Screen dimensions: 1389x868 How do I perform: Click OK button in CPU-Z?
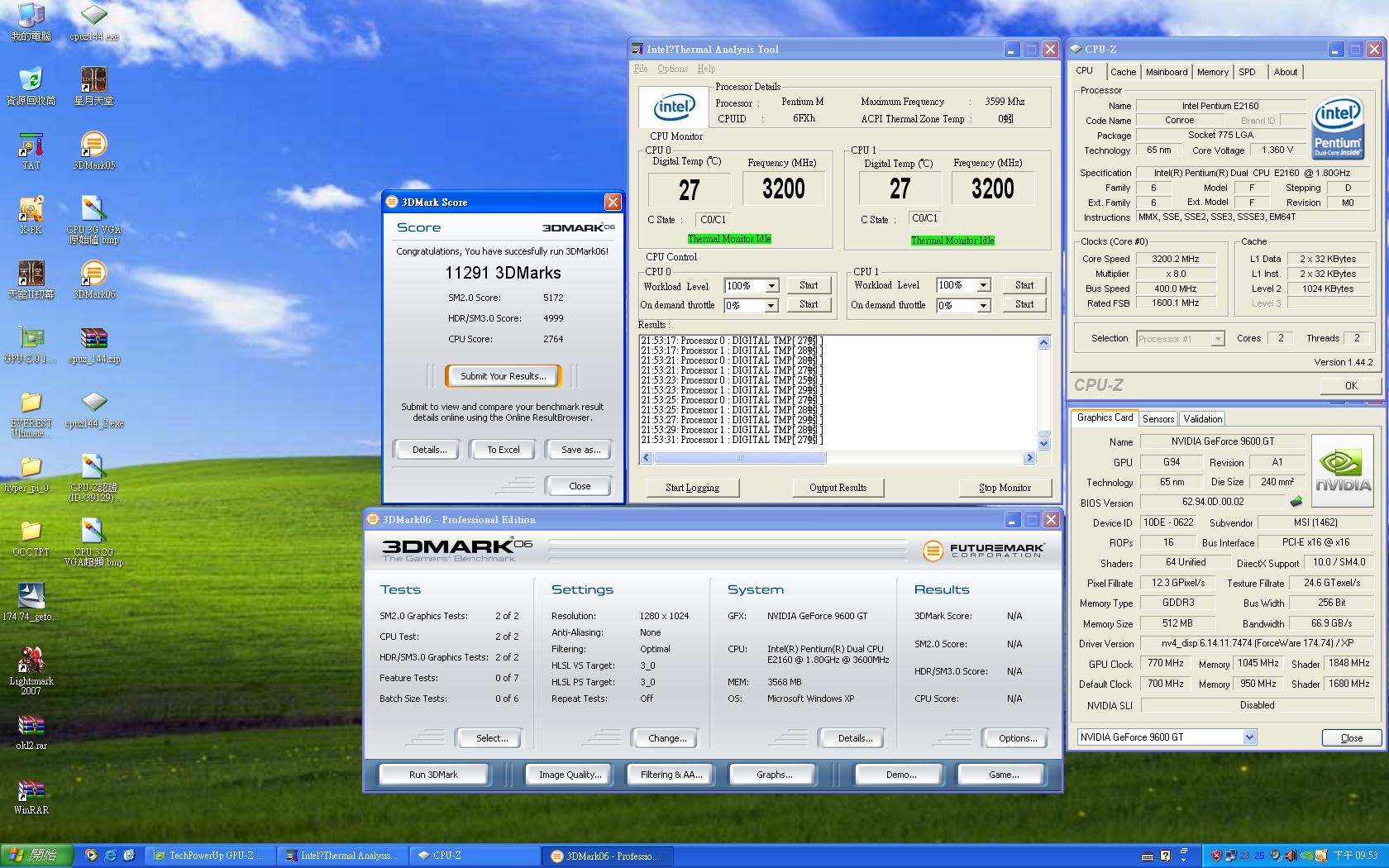(x=1350, y=385)
